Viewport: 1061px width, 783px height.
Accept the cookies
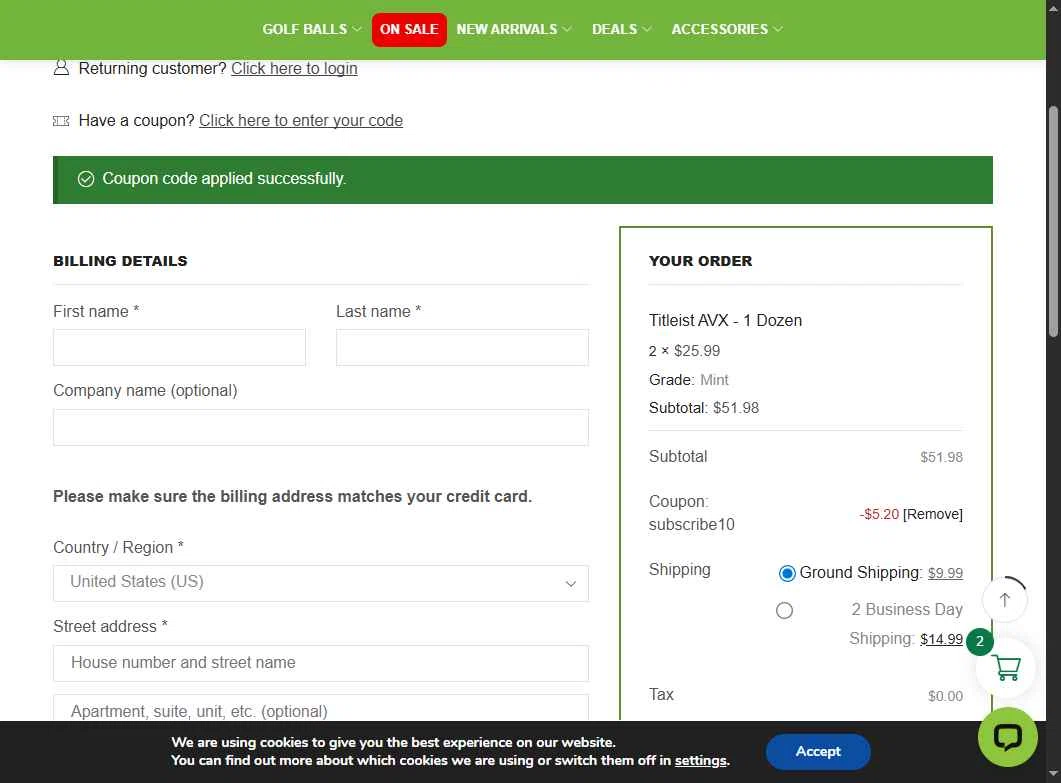point(818,751)
